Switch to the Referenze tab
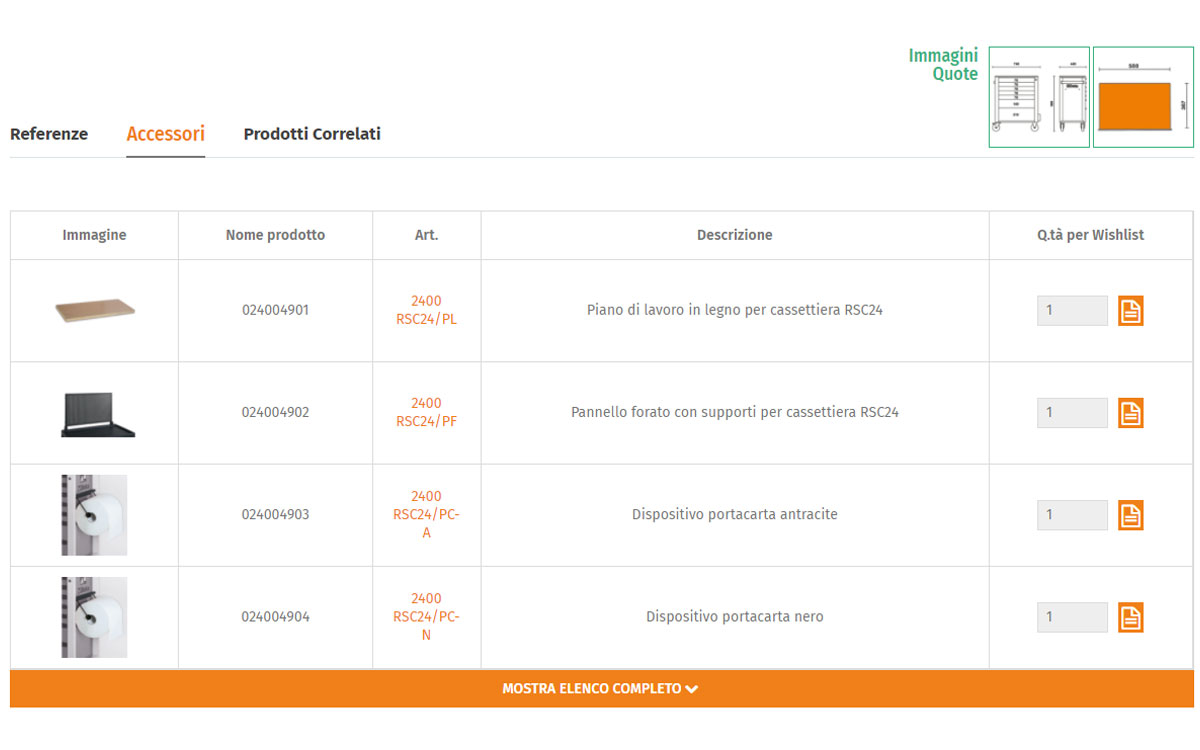This screenshot has width=1200, height=750. coord(49,134)
